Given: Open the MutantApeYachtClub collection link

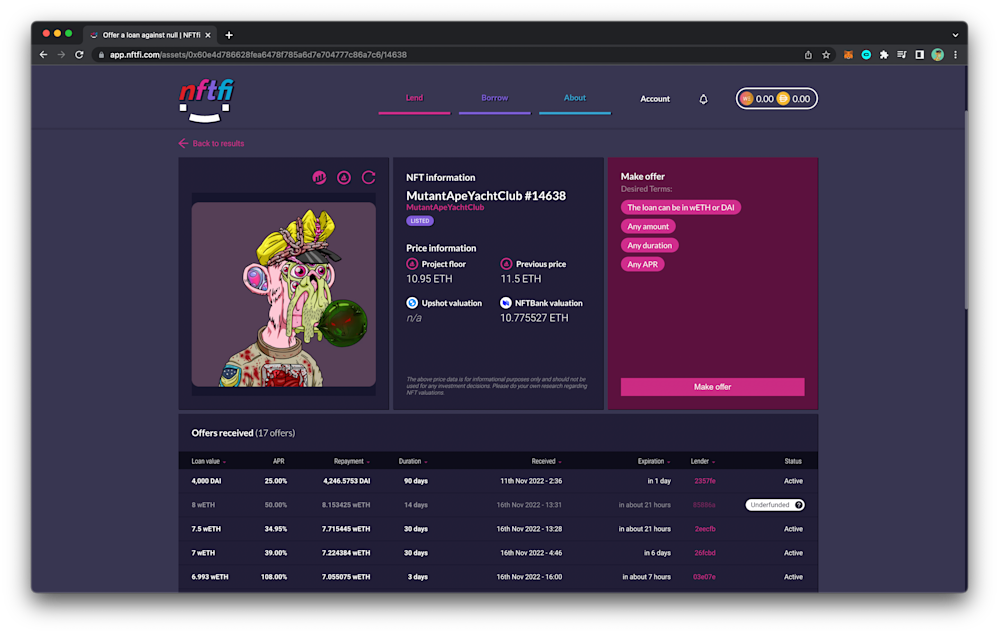Looking at the screenshot, I should click(445, 207).
